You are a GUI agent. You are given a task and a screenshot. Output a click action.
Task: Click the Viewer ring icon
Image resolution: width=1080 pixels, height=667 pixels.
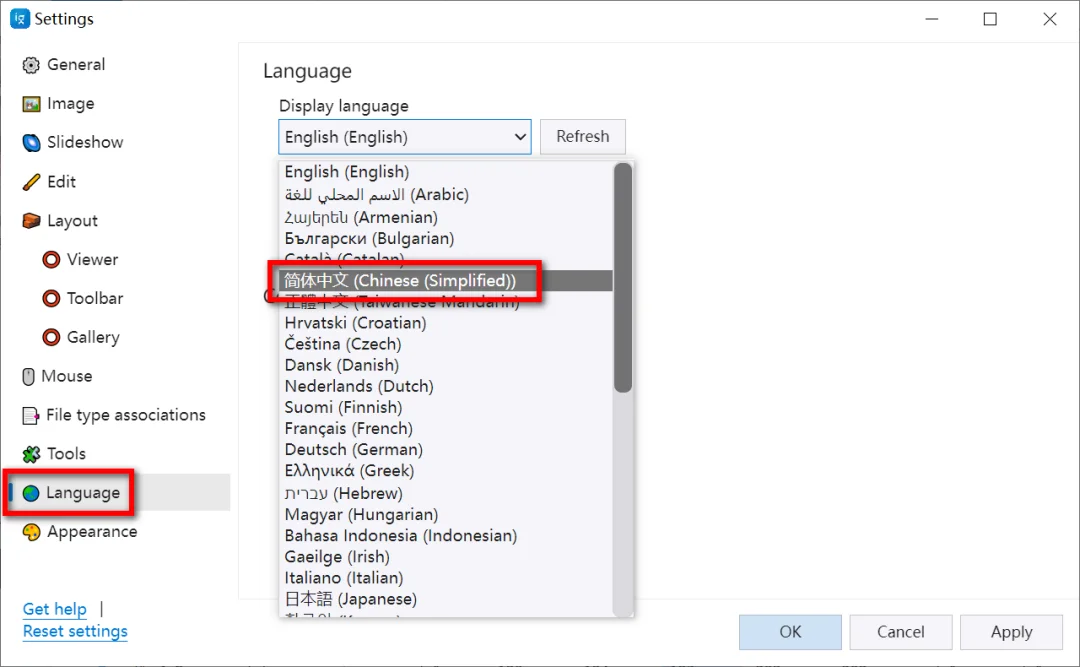click(x=51, y=260)
